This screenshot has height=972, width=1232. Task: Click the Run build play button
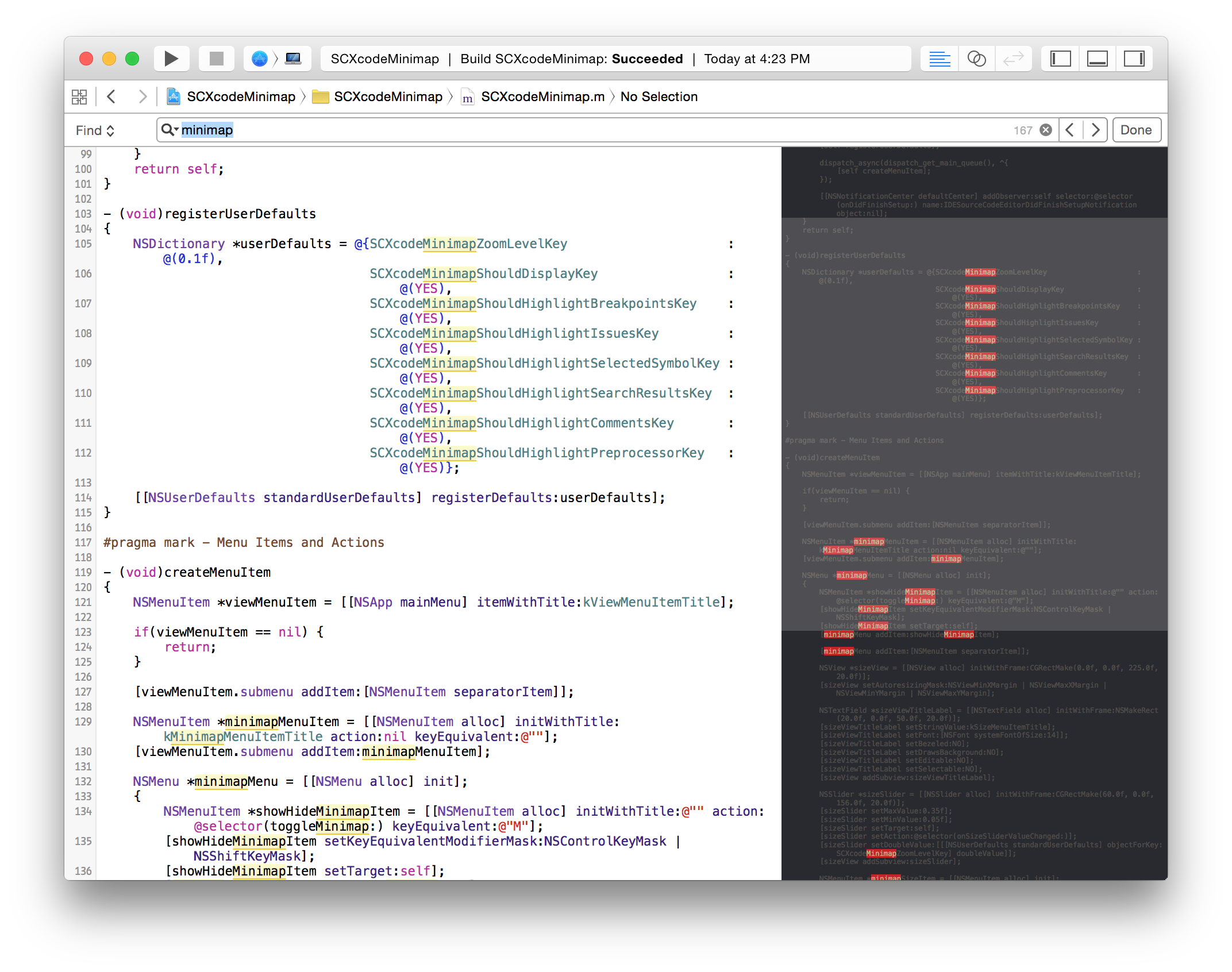point(171,59)
